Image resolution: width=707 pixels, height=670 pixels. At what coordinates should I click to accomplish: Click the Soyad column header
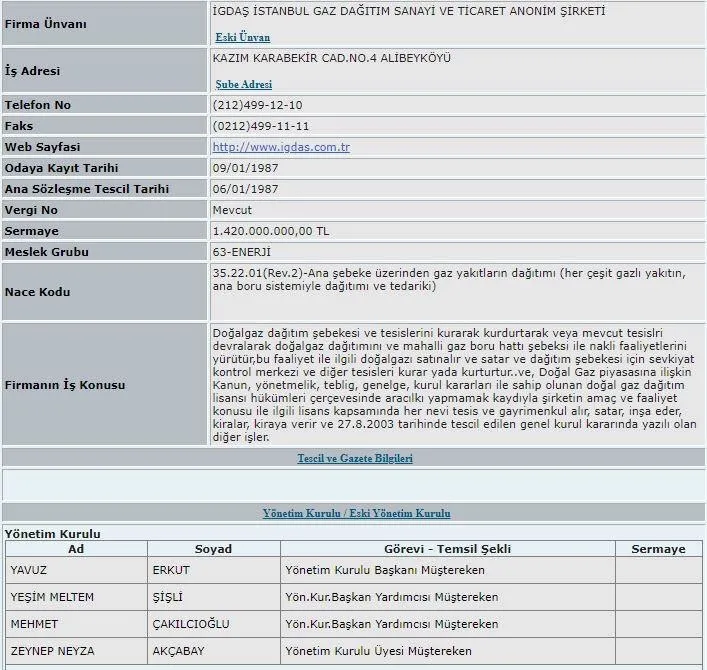(213, 549)
